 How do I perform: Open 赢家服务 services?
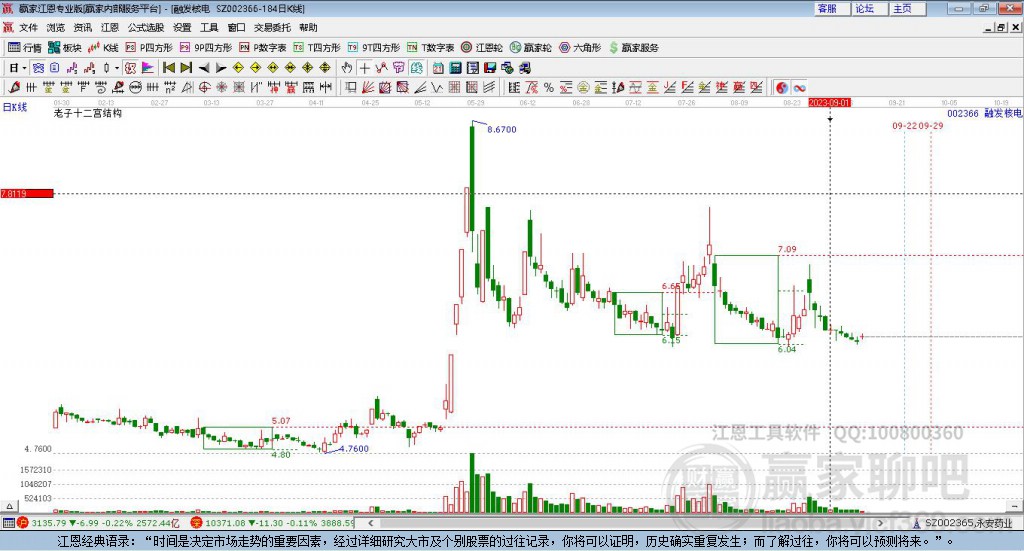(x=633, y=48)
